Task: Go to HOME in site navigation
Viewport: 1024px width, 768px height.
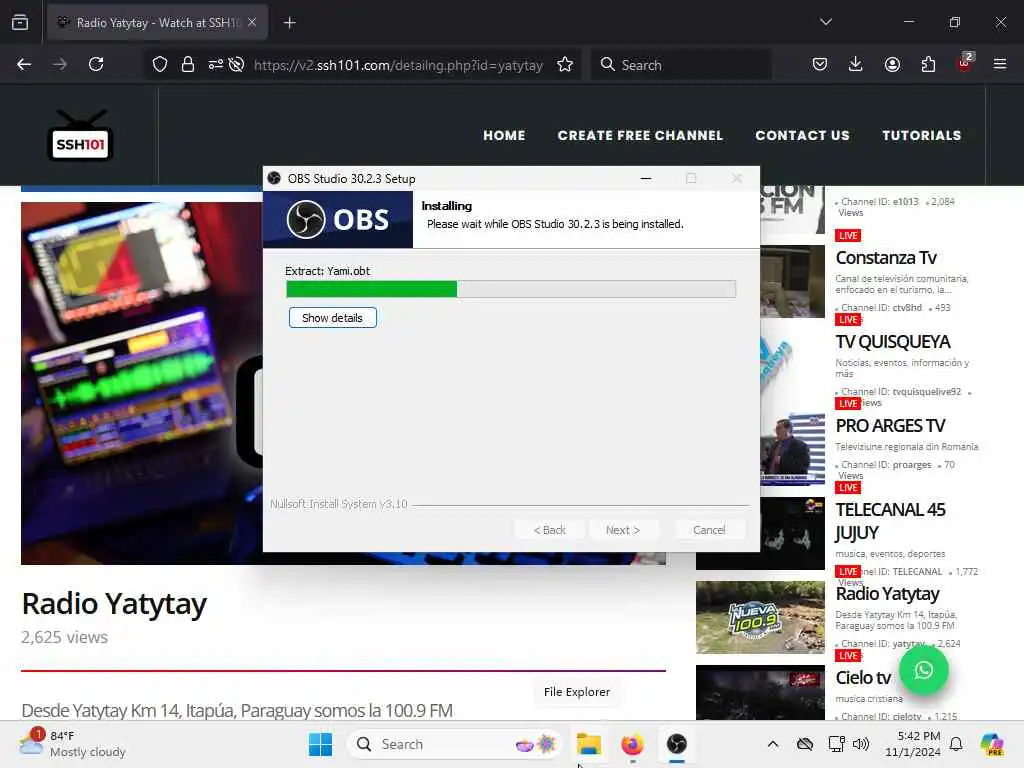Action: (504, 135)
